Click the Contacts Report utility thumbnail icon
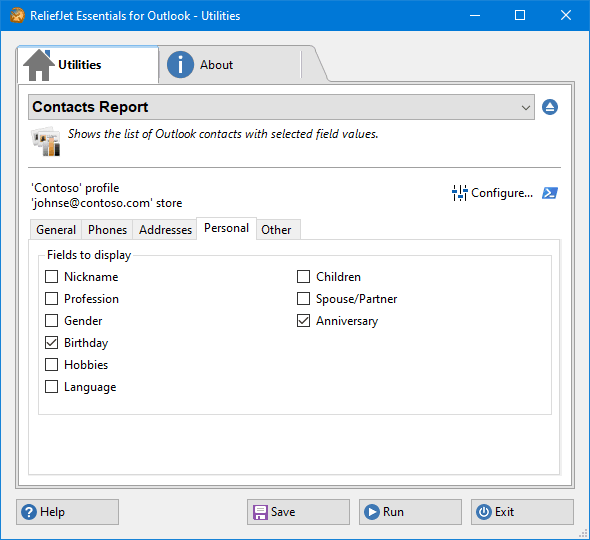Viewport: 590px width, 540px height. (46, 141)
